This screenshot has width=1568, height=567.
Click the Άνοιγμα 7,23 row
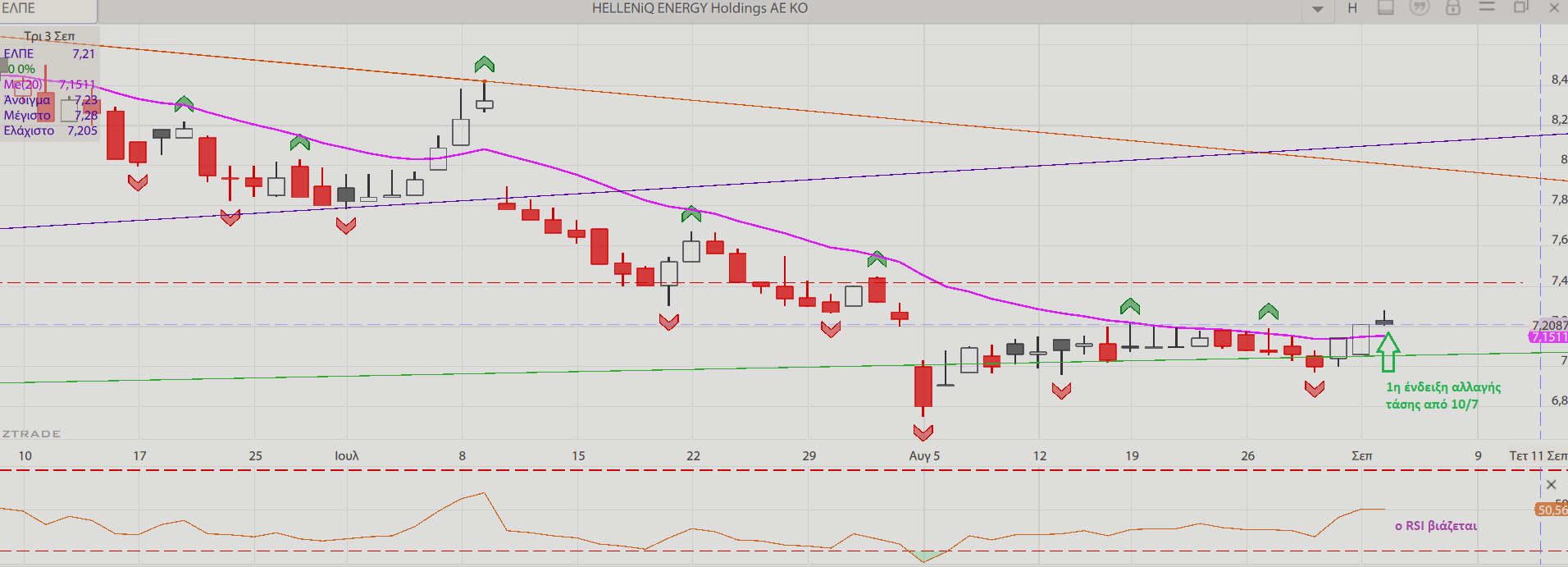pos(50,100)
